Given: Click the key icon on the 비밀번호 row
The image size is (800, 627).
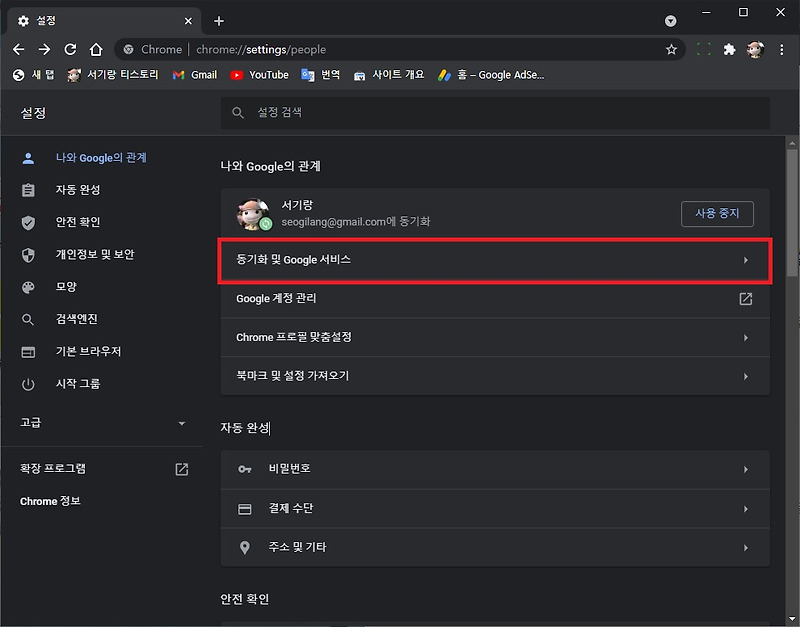Looking at the screenshot, I should tap(245, 468).
